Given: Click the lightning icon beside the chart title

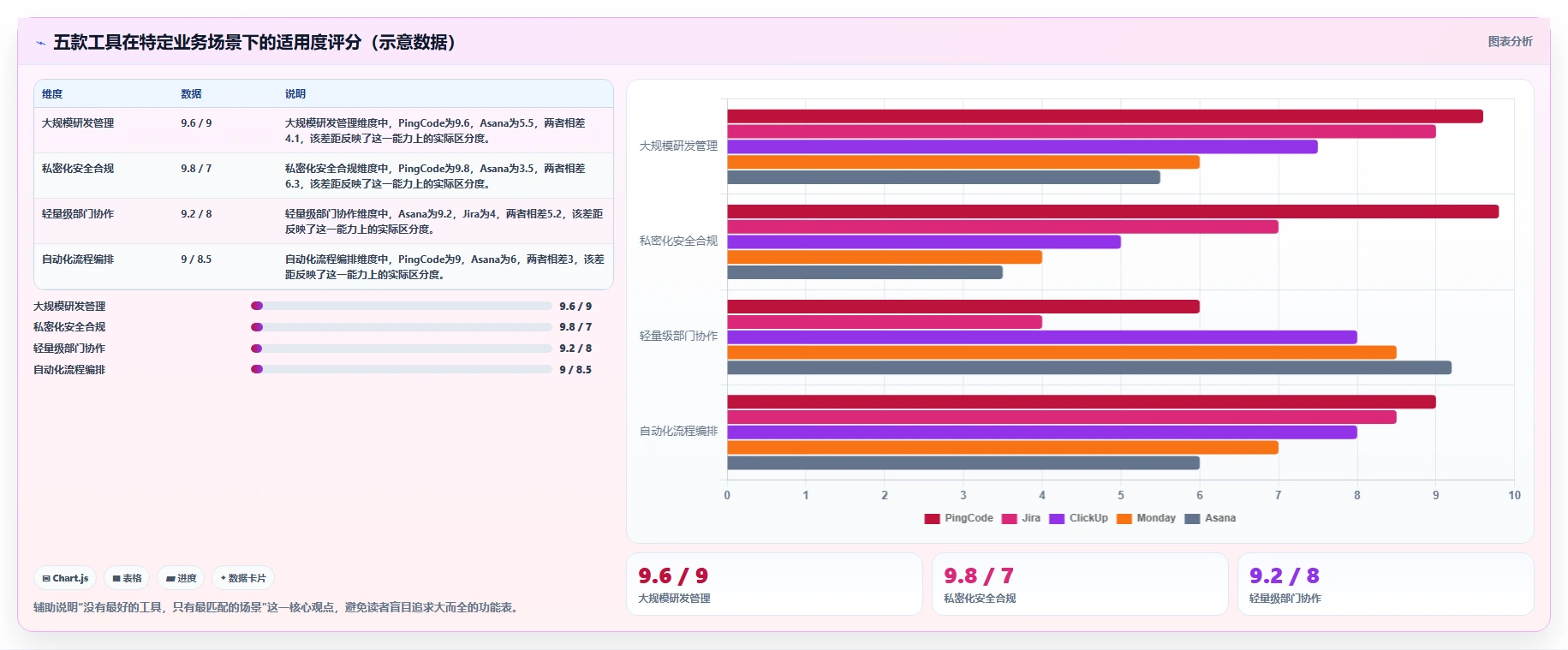Looking at the screenshot, I should pos(40,43).
